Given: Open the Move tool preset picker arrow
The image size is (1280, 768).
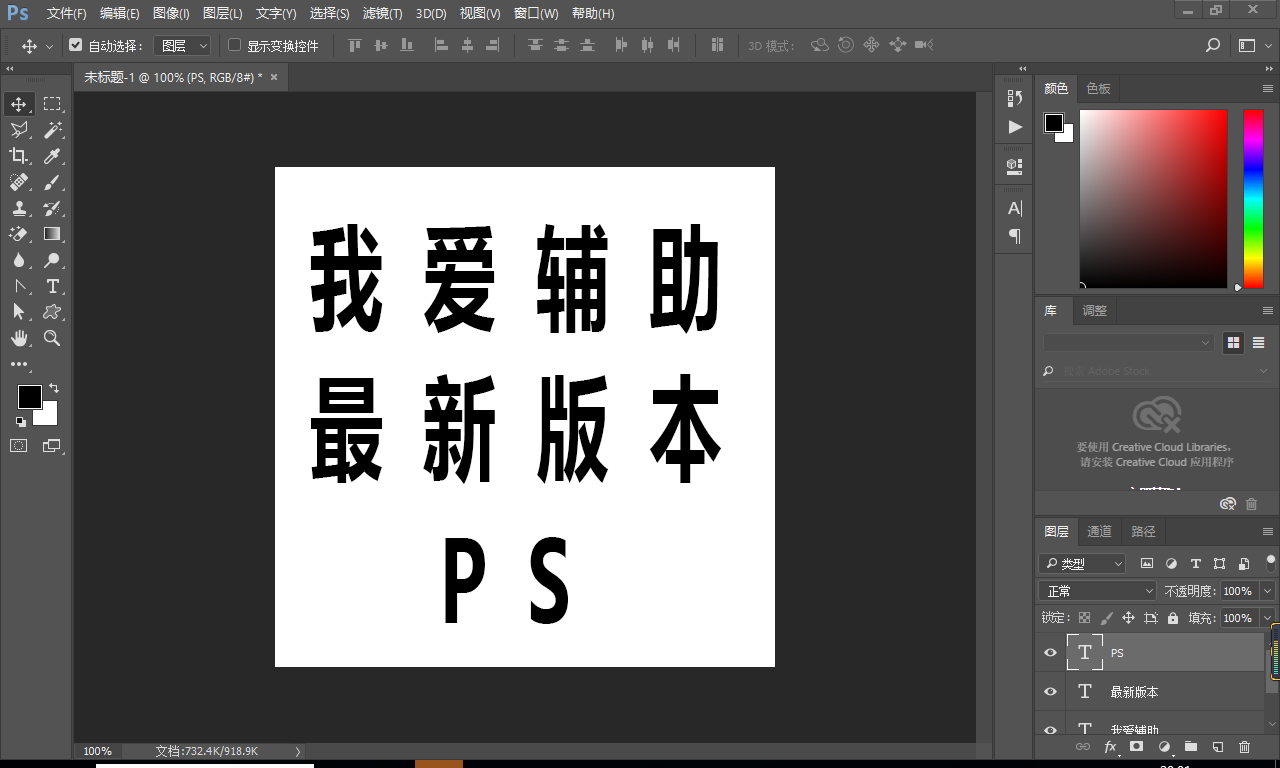Looking at the screenshot, I should tap(49, 46).
